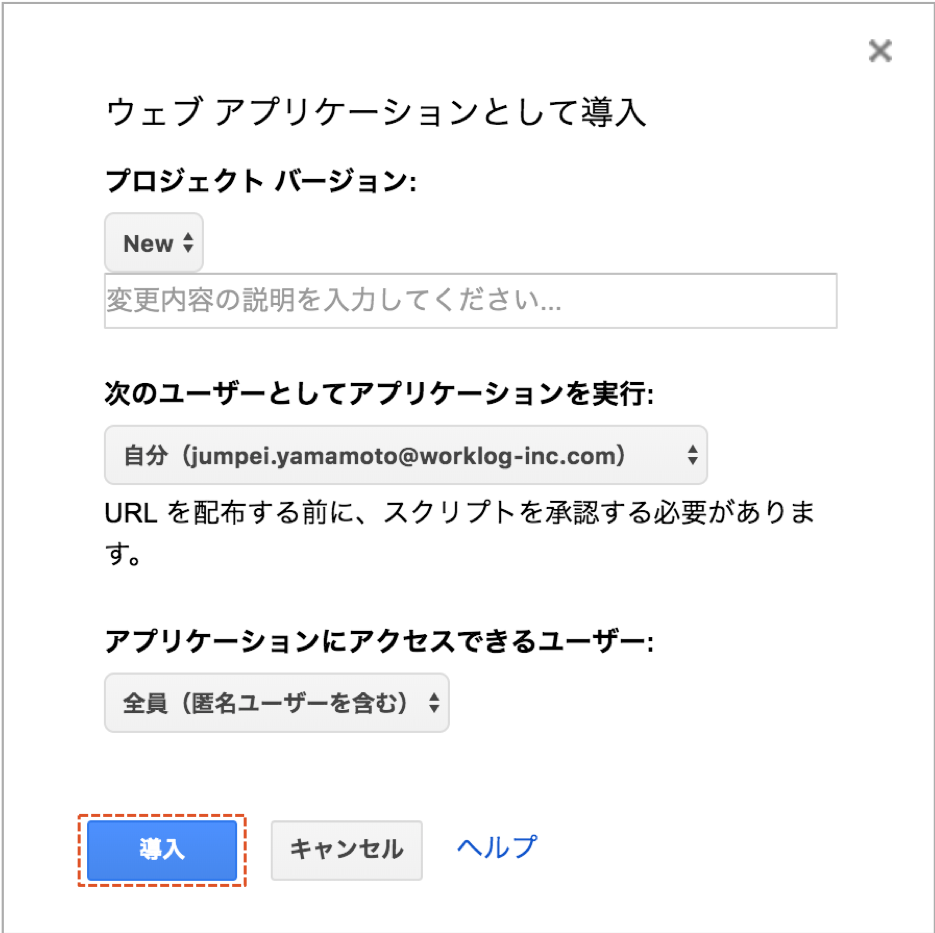This screenshot has width=935, height=933.
Task: Click the ウェブ アプリケーションとして導入 dialog title
Action: (376, 112)
